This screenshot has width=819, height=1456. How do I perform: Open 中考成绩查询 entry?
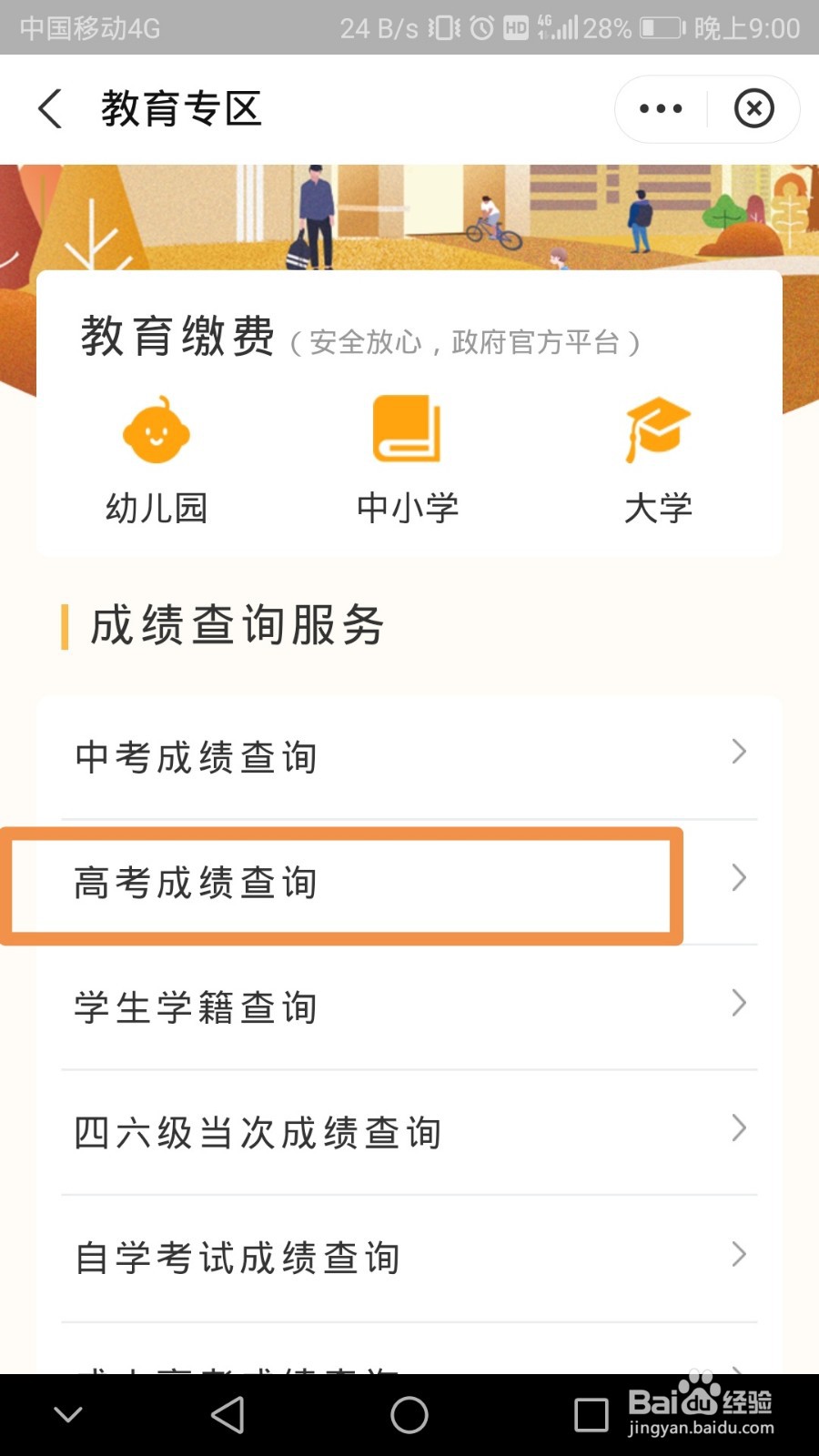409,757
